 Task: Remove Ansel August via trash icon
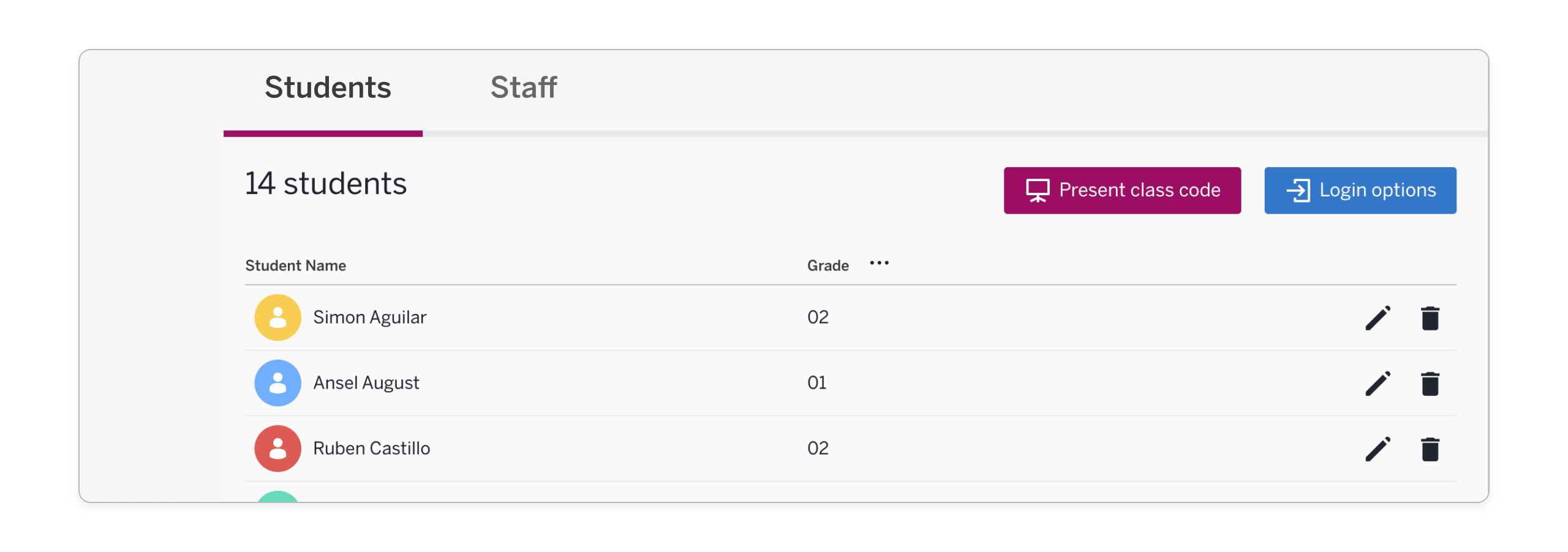pos(1430,384)
